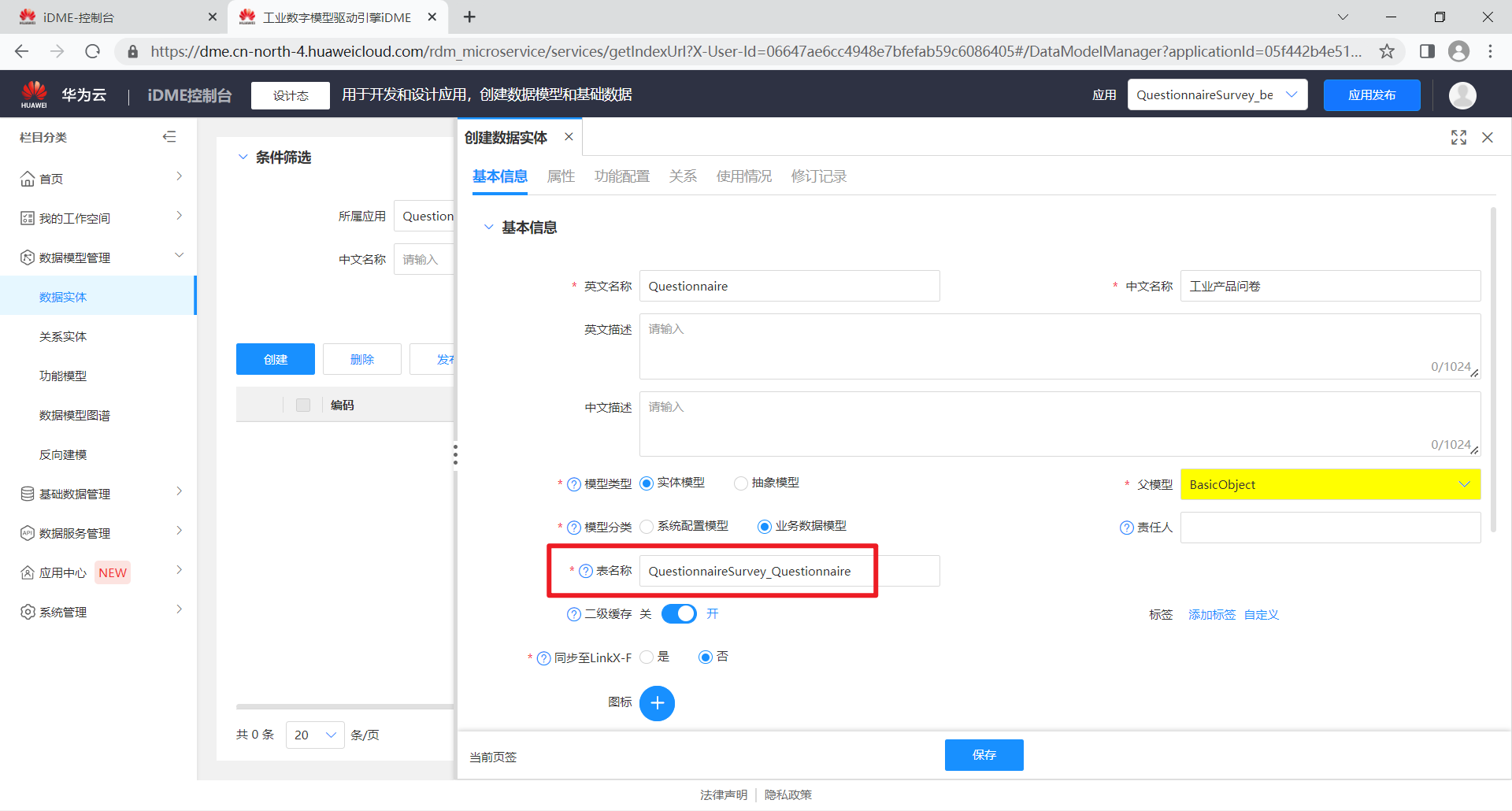This screenshot has width=1512, height=811.
Task: Toggle the 二级缓存 switch
Action: point(679,614)
